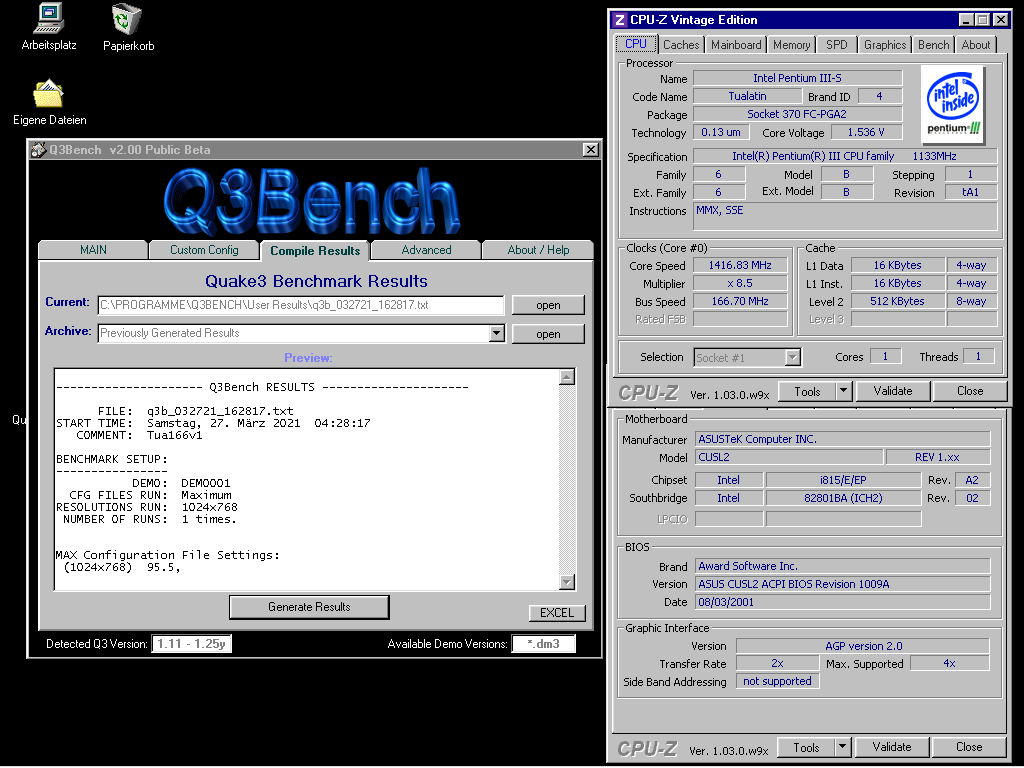Screen dimensions: 1024x768
Task: Open the Arbeitsplatz desktop icon
Action: click(49, 27)
